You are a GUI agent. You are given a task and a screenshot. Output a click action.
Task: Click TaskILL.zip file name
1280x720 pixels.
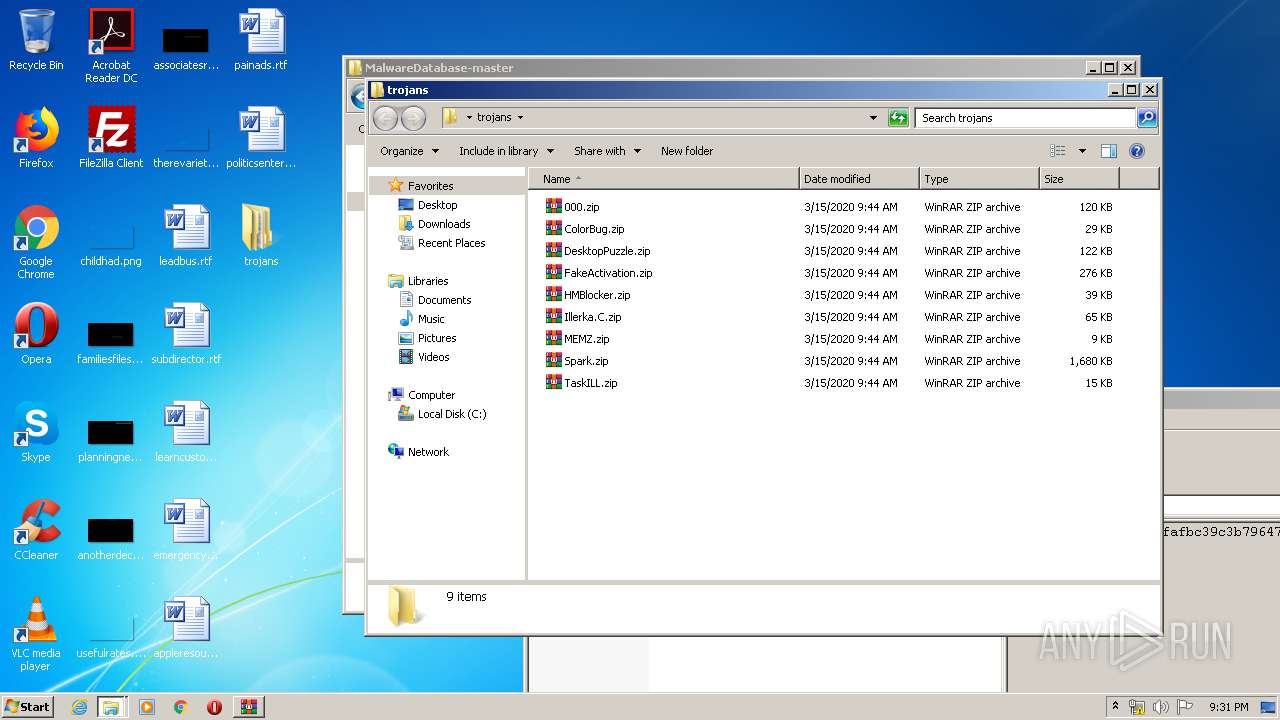590,383
